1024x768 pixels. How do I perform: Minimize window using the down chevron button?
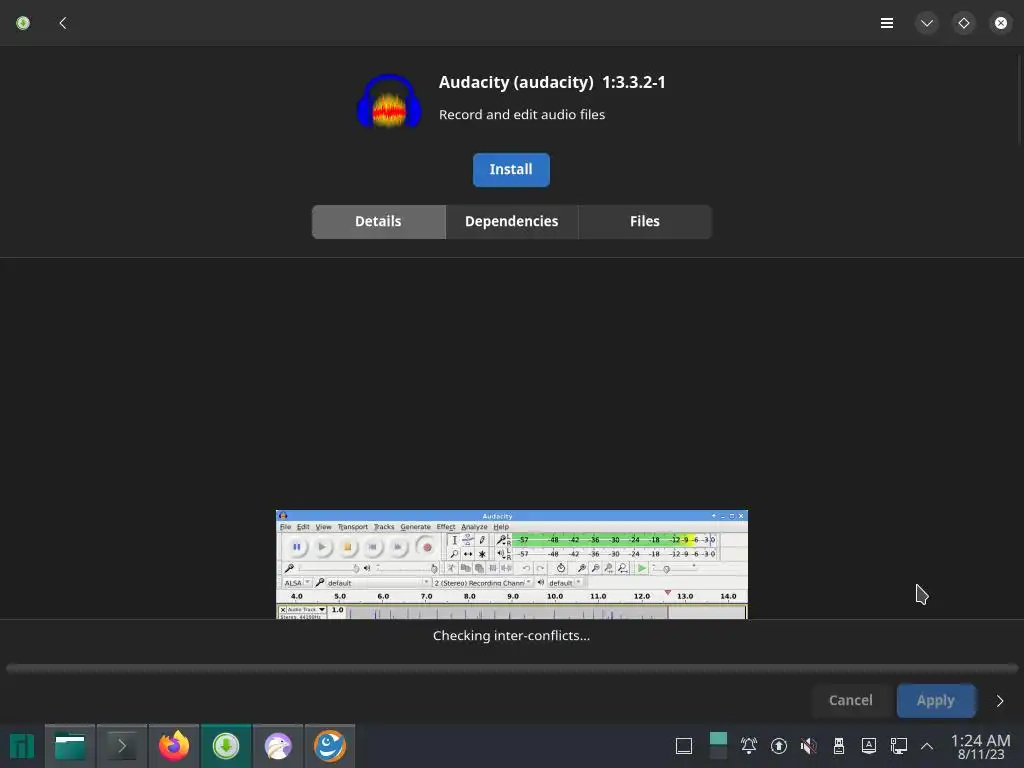point(927,24)
